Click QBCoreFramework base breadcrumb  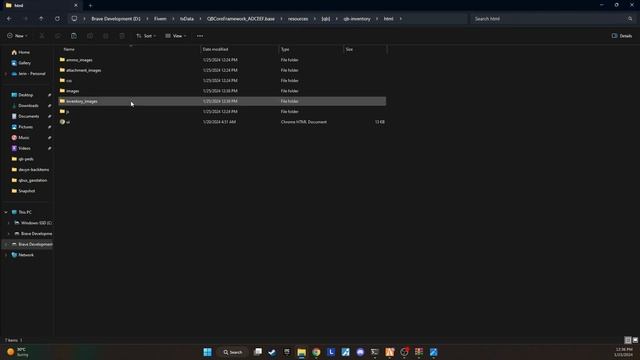(x=241, y=19)
